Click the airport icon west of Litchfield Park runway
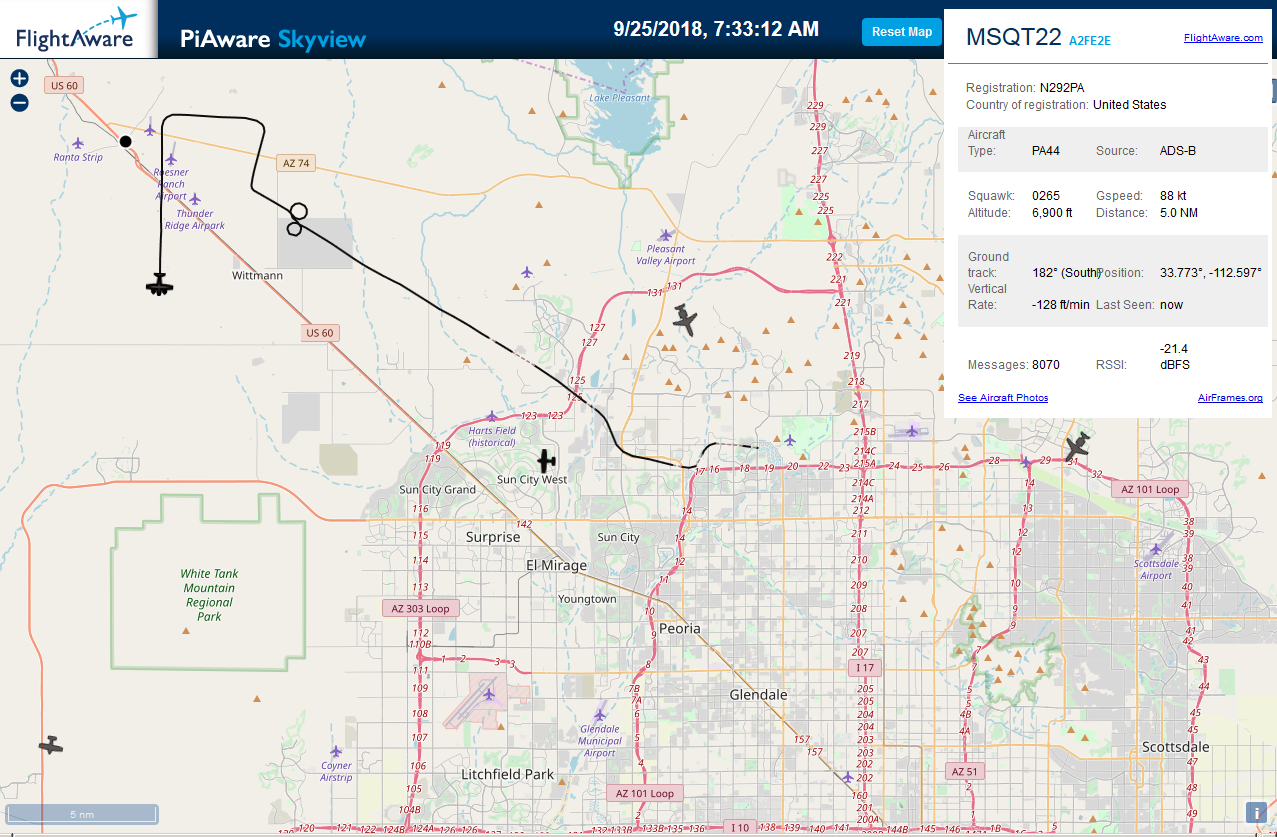Viewport: 1277px width, 837px height. click(x=489, y=694)
